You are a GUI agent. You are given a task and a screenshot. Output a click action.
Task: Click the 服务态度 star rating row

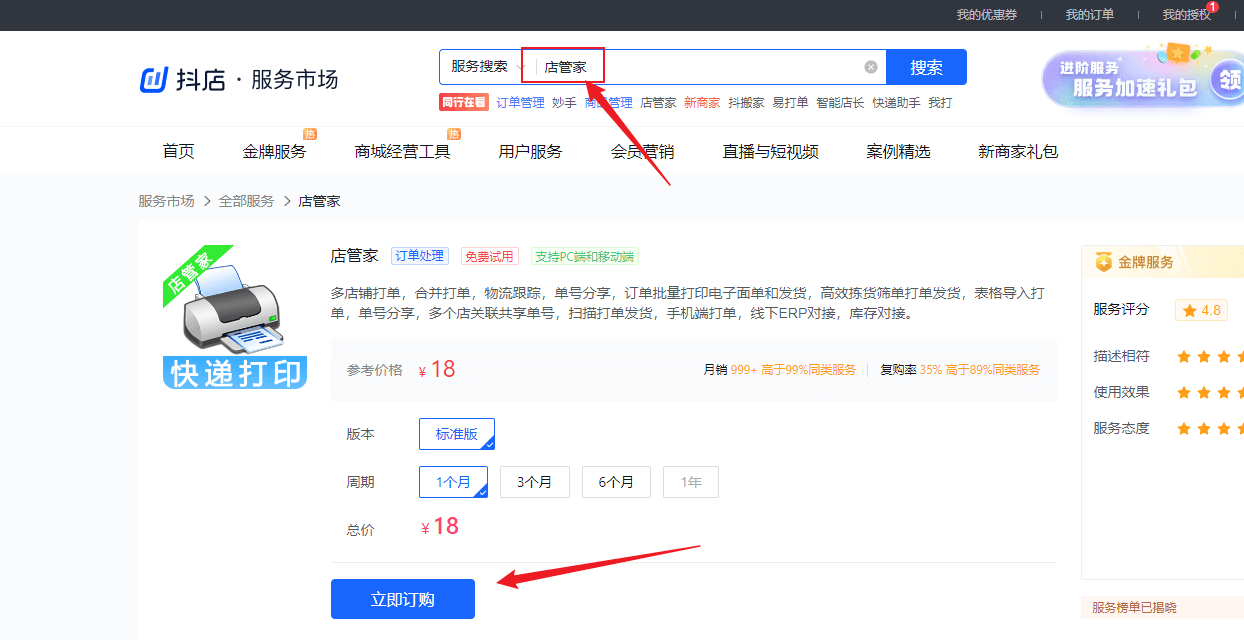1168,428
